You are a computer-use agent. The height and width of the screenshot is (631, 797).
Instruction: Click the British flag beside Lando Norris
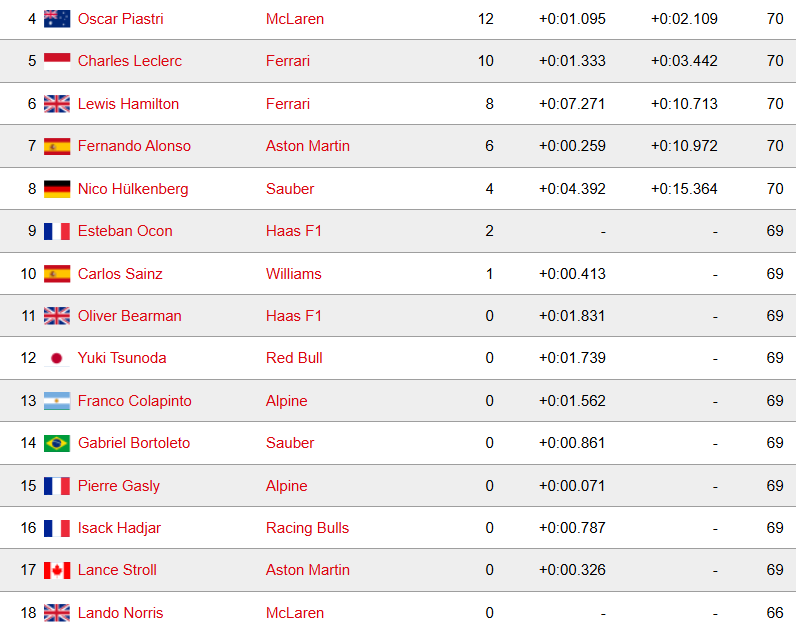click(x=57, y=613)
